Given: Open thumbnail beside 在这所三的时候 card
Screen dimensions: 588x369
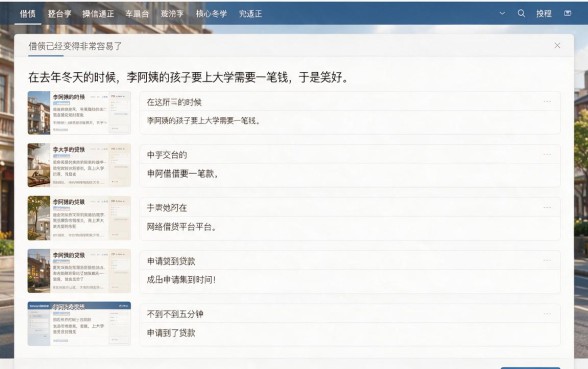Looking at the screenshot, I should pyautogui.click(x=79, y=112).
